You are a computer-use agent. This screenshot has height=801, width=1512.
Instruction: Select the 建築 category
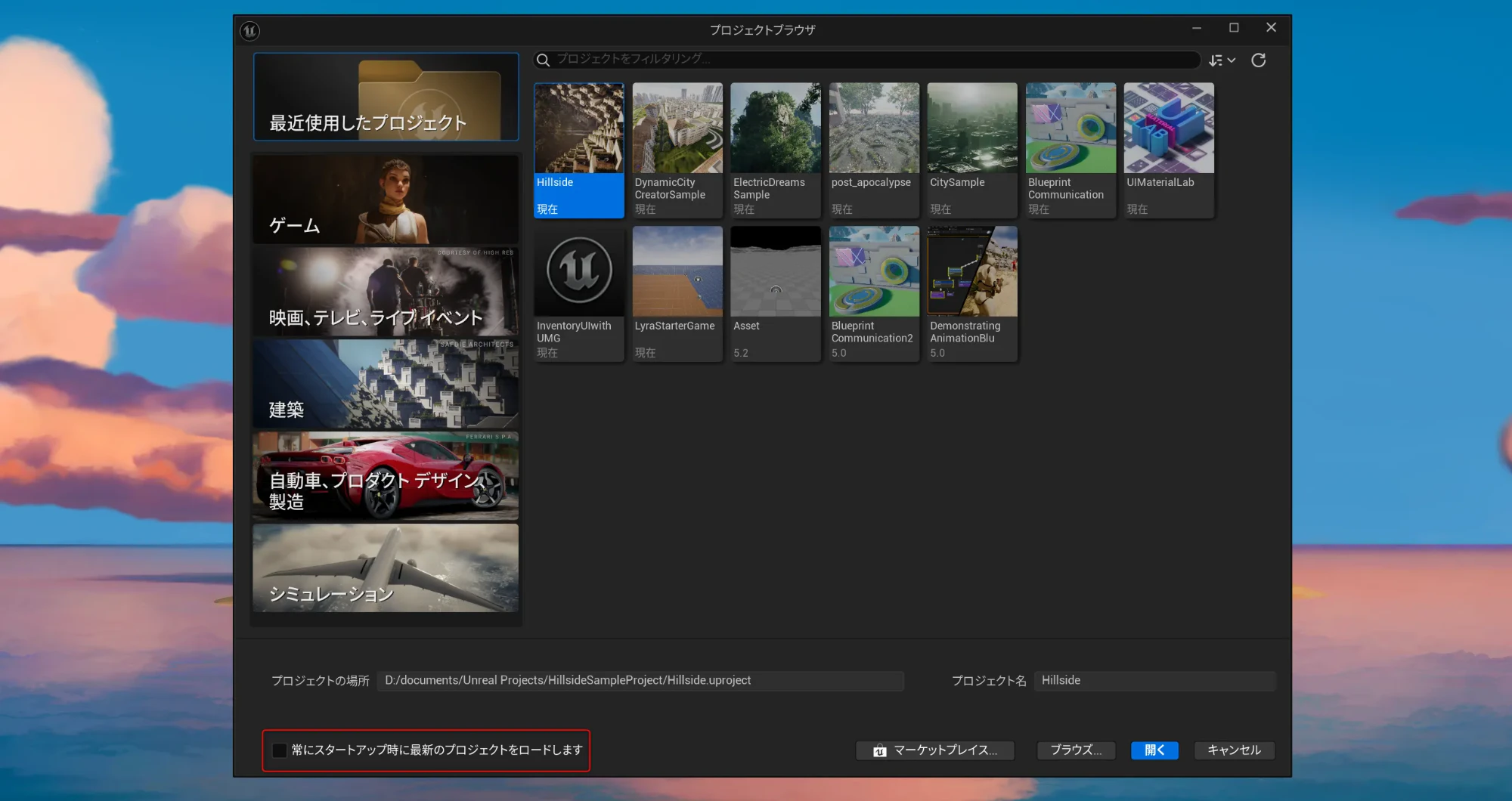386,384
